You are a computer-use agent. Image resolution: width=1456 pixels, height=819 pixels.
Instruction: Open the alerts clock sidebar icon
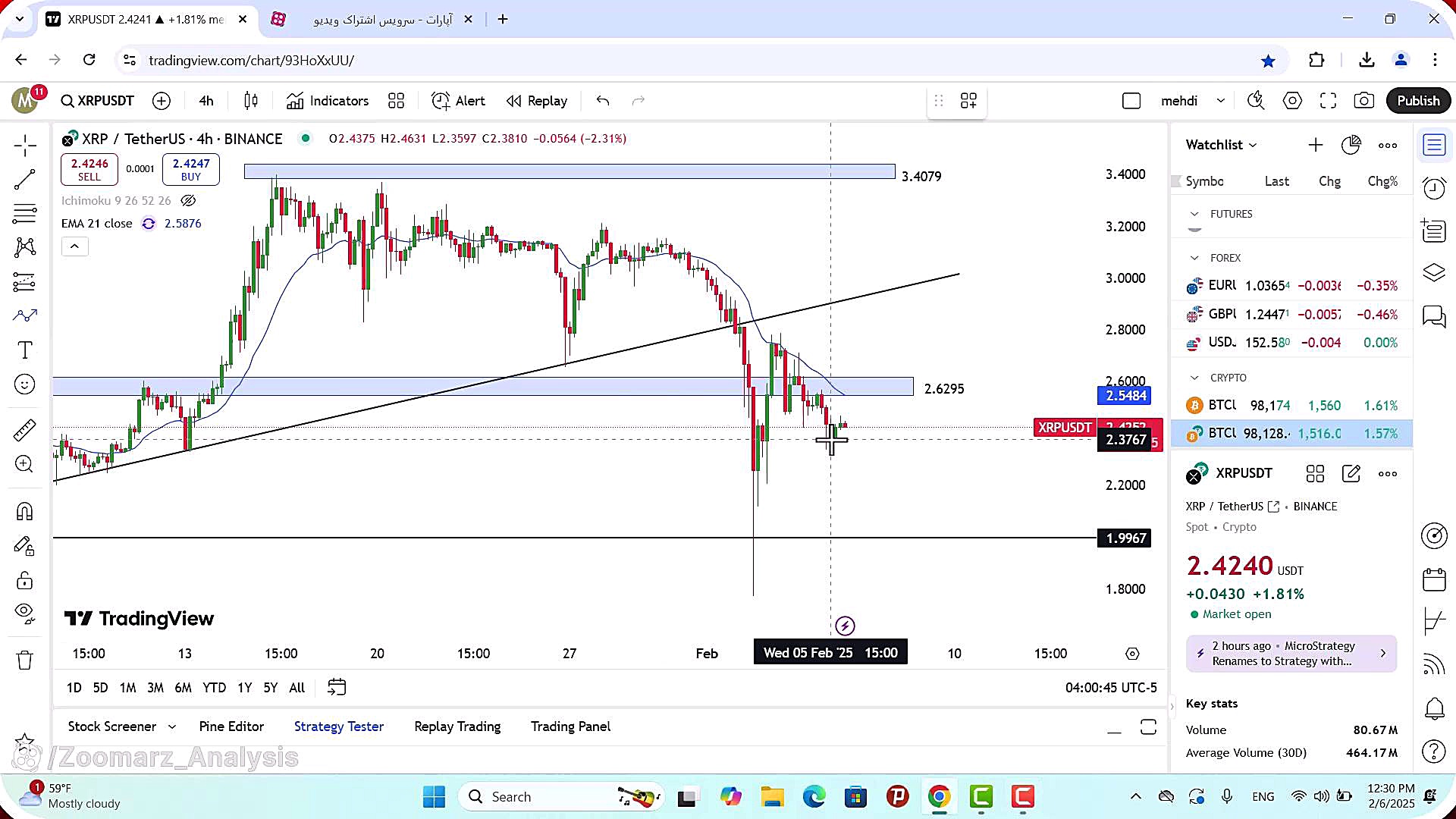pos(1434,187)
